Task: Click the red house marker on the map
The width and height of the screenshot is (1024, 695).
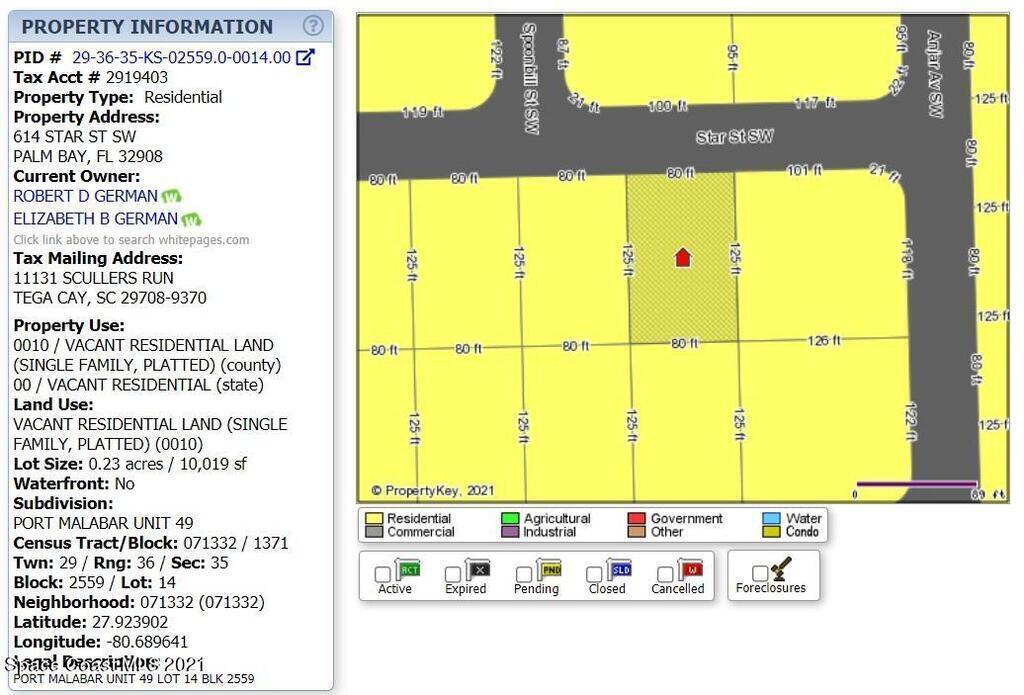Action: pyautogui.click(x=682, y=258)
